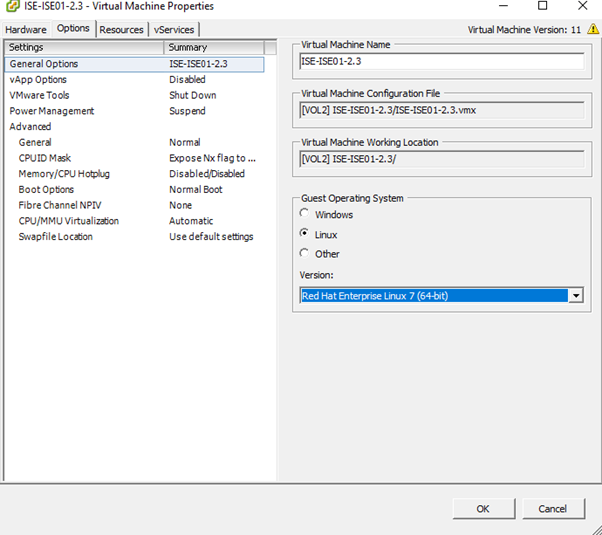602x535 pixels.
Task: Click the Settings column header
Action: [84, 47]
